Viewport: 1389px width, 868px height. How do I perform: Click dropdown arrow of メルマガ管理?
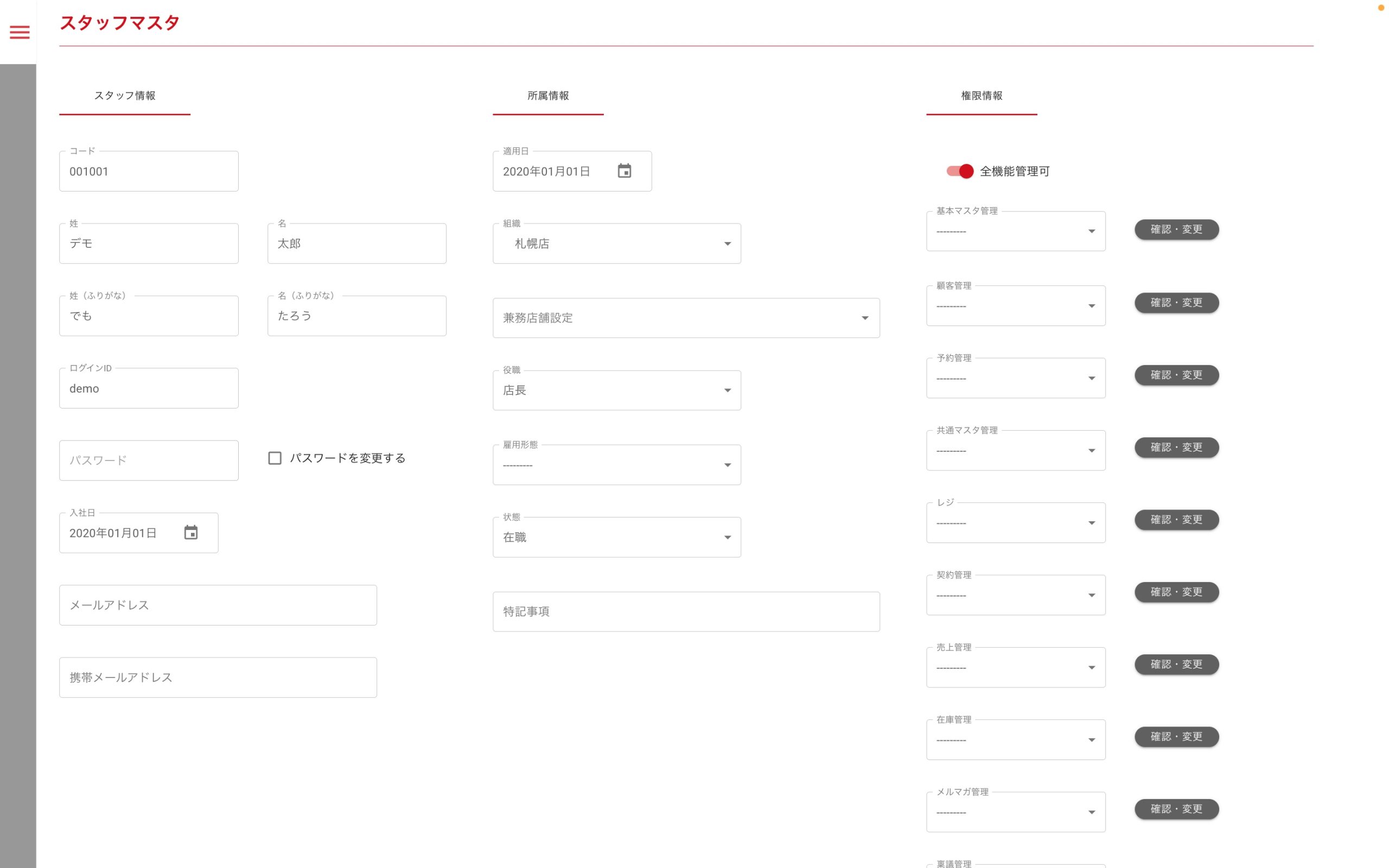coord(1091,812)
